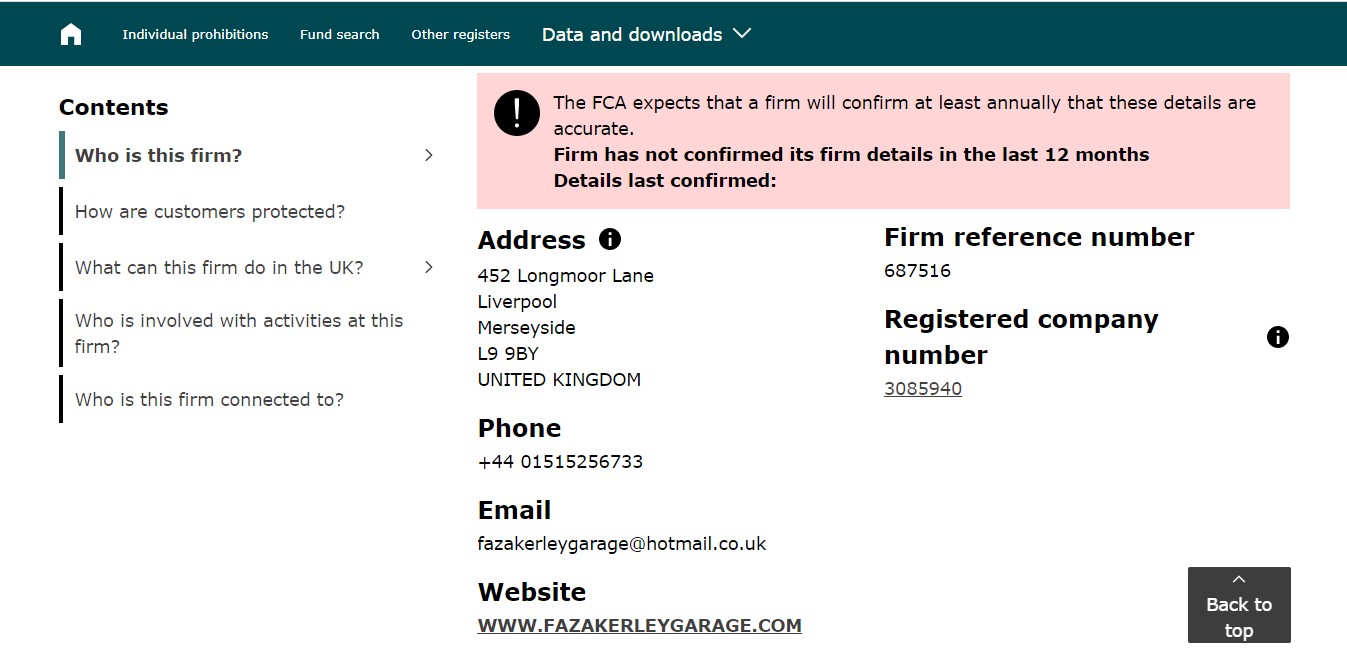Open Other registers in the navigation bar
Image resolution: width=1347 pixels, height=657 pixels.
pyautogui.click(x=460, y=34)
